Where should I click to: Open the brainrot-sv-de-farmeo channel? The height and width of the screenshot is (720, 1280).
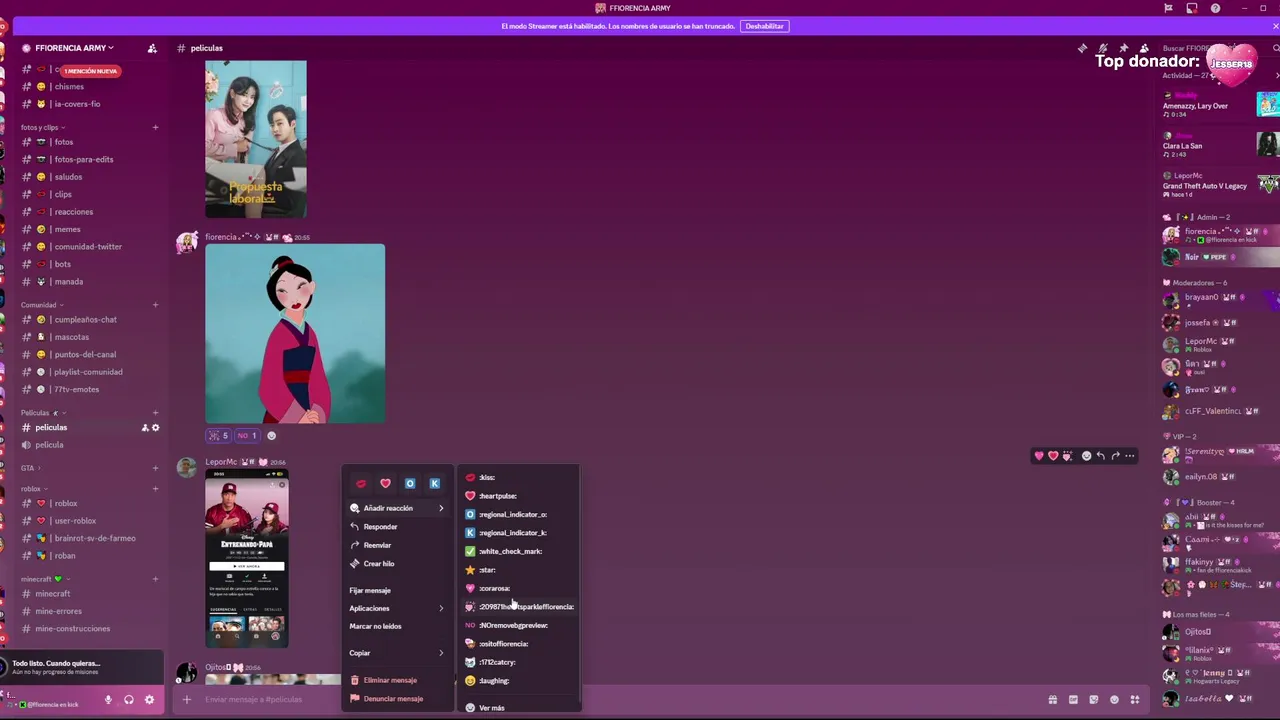click(x=90, y=538)
